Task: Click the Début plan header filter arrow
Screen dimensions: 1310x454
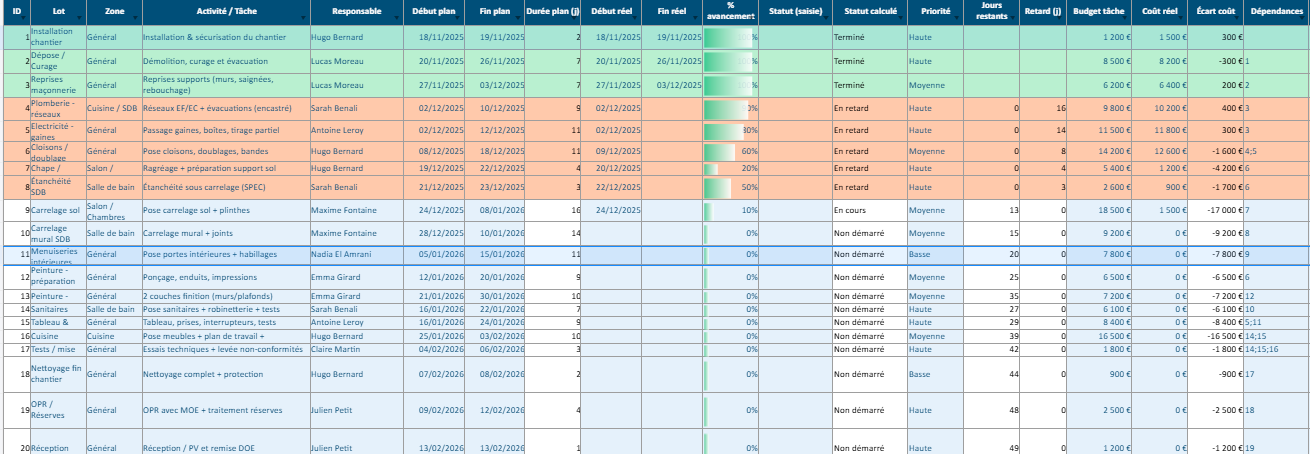Action: (458, 19)
